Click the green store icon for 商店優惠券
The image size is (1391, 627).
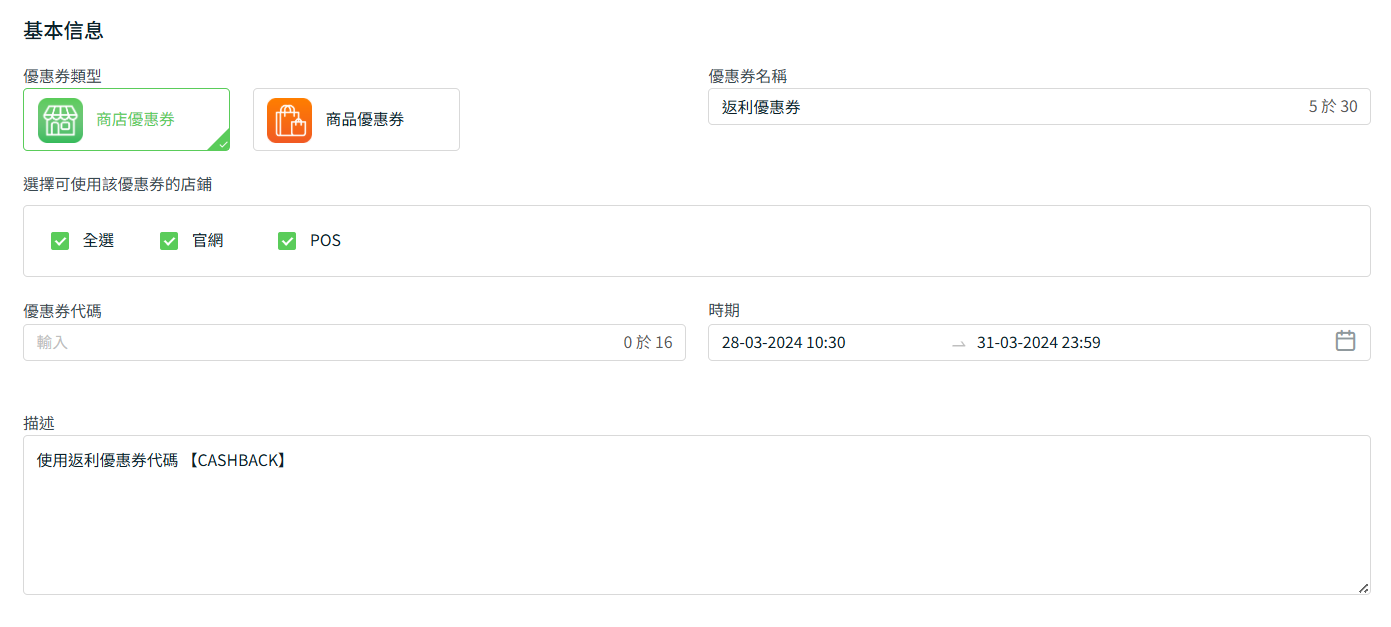[x=61, y=120]
